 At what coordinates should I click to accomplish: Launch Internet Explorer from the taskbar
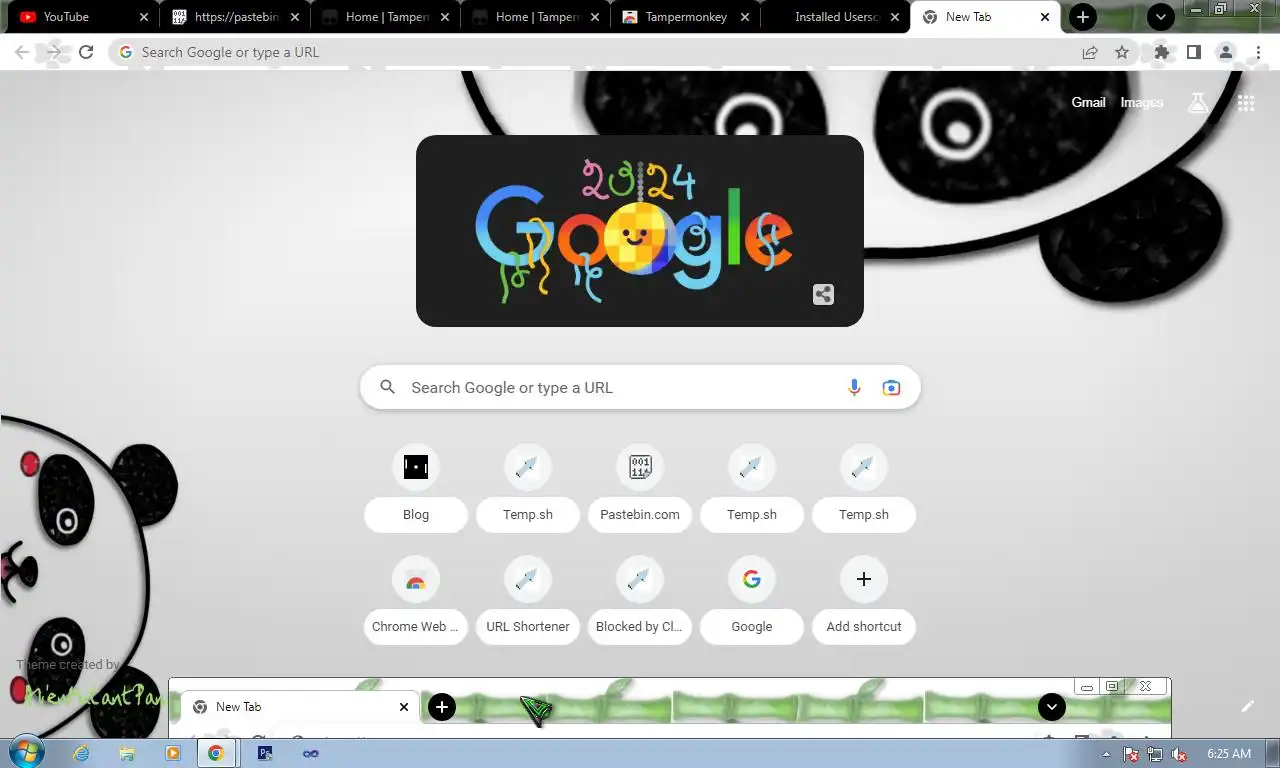(x=82, y=753)
